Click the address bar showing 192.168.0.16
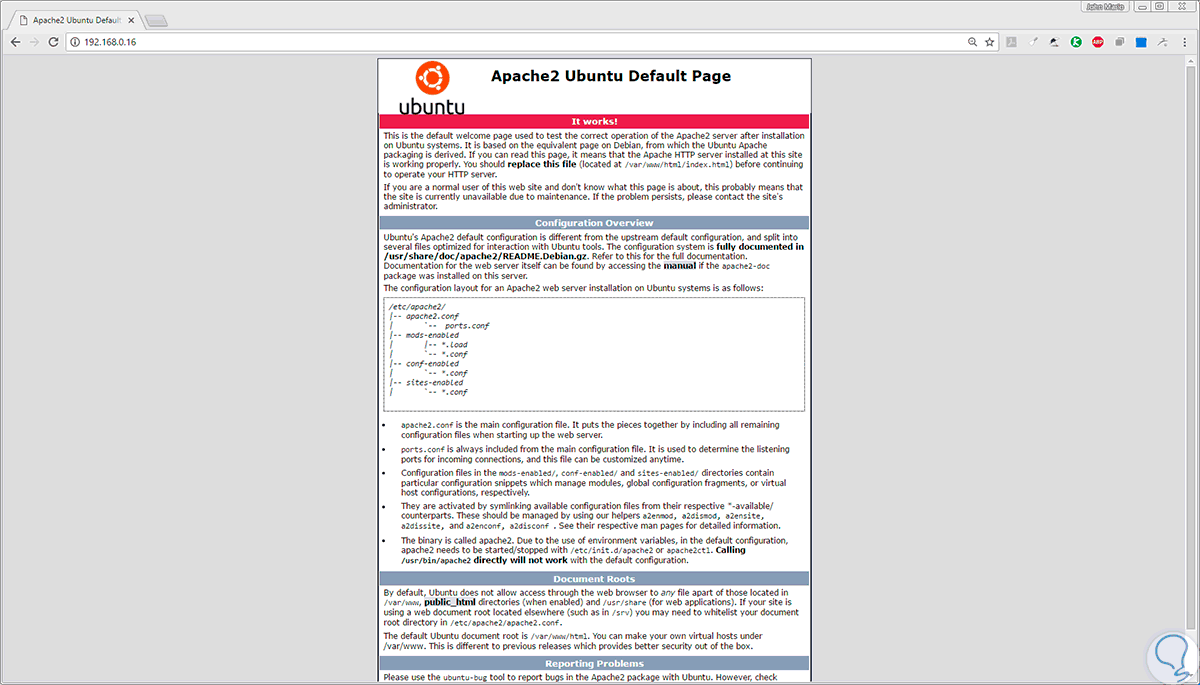1200x685 pixels. pyautogui.click(x=520, y=42)
